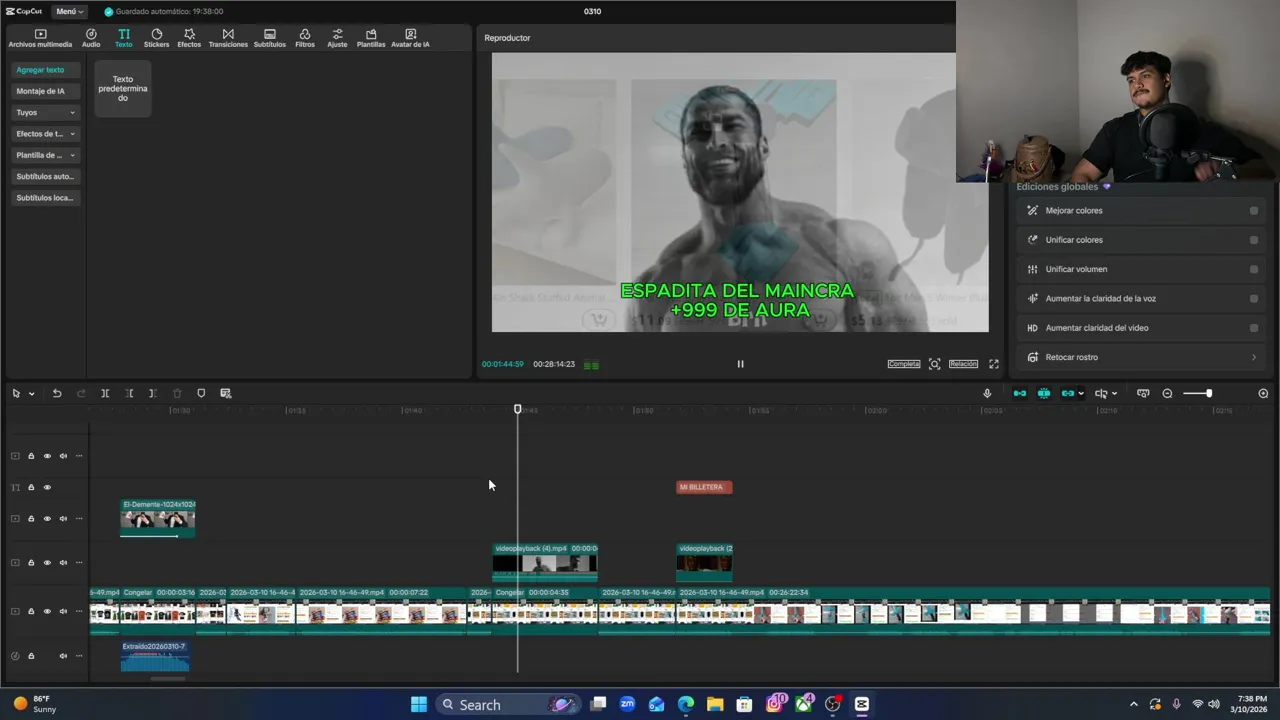1280x720 pixels.
Task: Toggle Mejorar colores option
Action: click(x=1254, y=211)
